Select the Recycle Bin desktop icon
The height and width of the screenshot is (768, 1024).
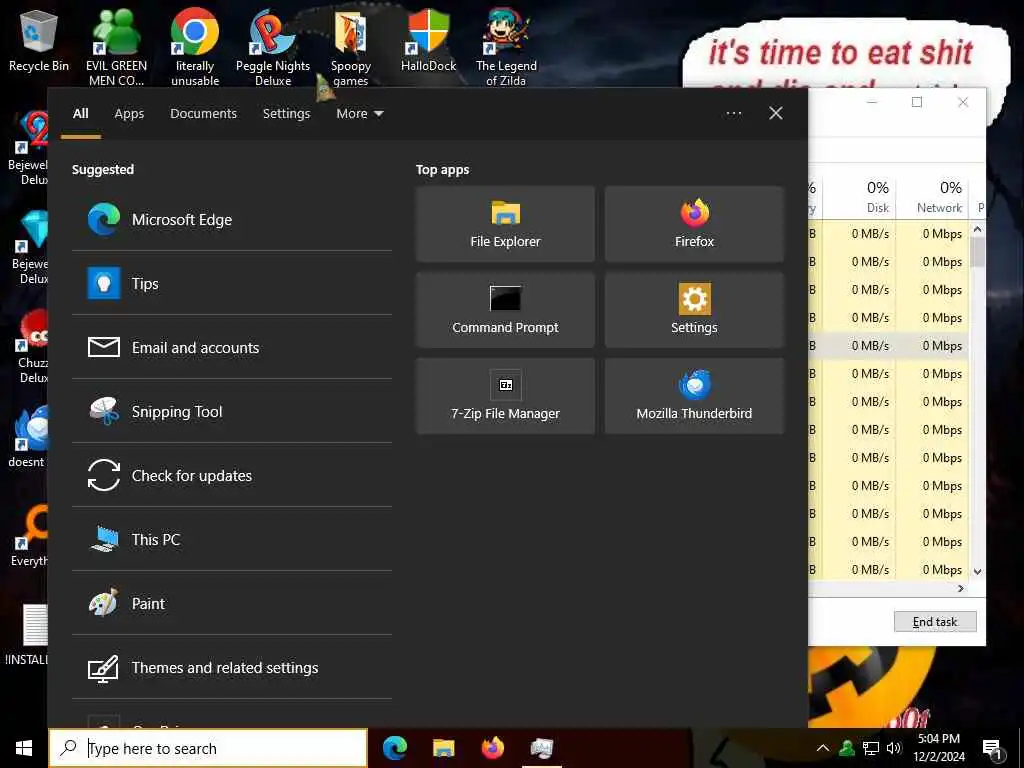[x=39, y=40]
